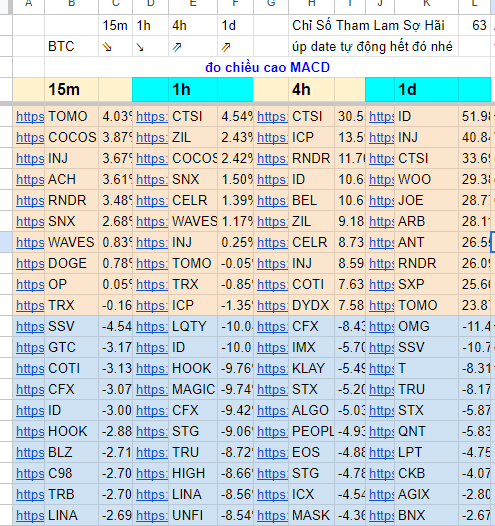Select the ALGO cell in 4h list
Screen dimensions: 495x526
tap(312, 410)
